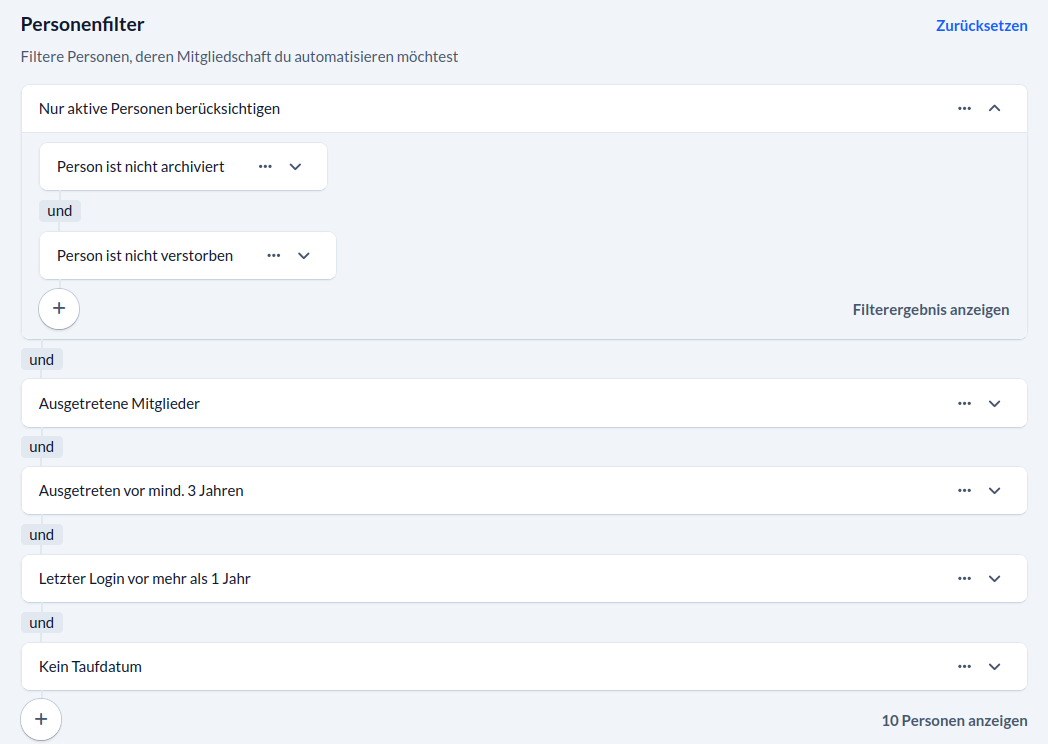
Task: Add a condition inside the active persons group
Action: [x=59, y=308]
